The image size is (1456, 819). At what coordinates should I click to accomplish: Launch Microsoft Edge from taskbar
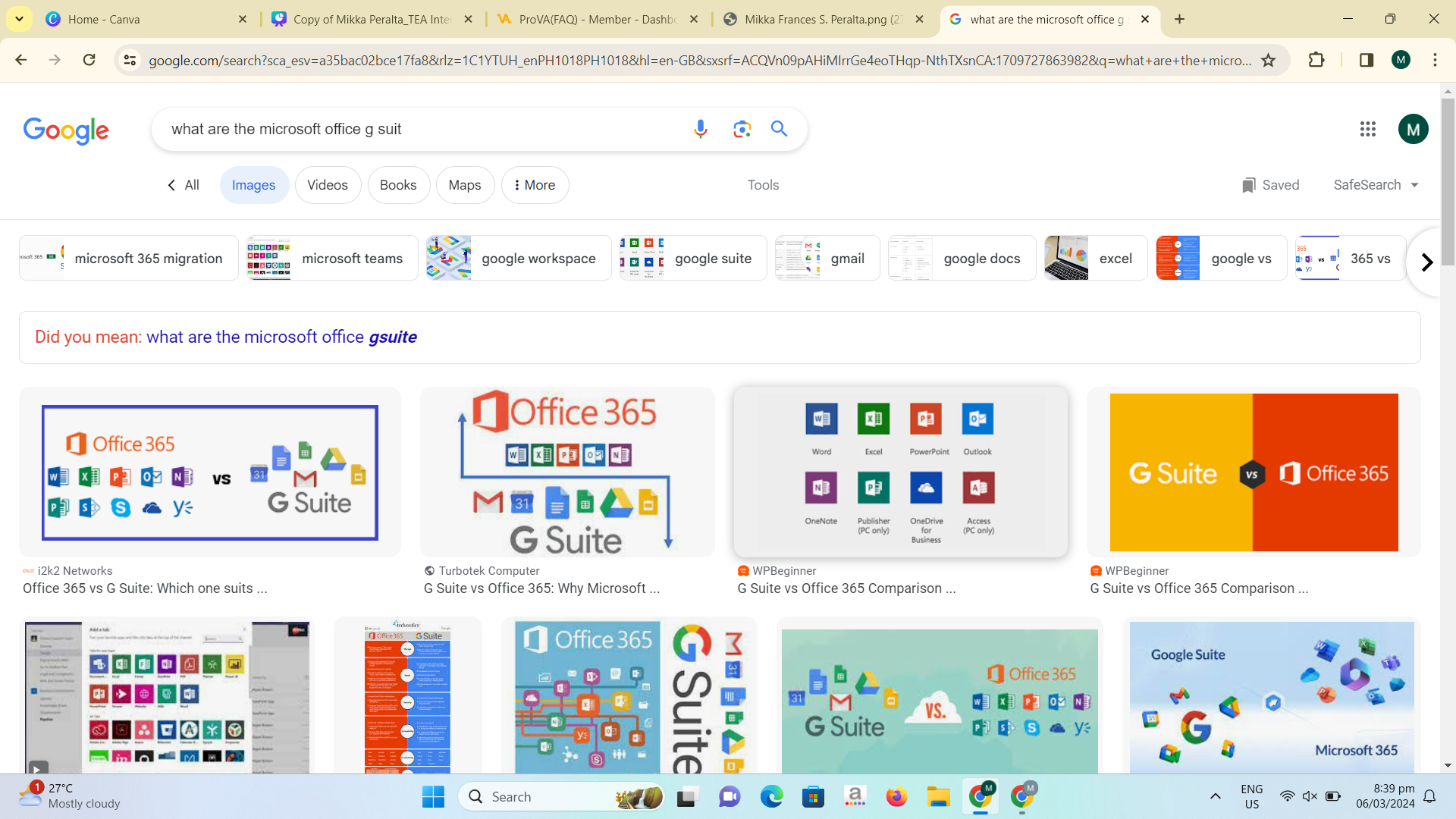click(771, 797)
